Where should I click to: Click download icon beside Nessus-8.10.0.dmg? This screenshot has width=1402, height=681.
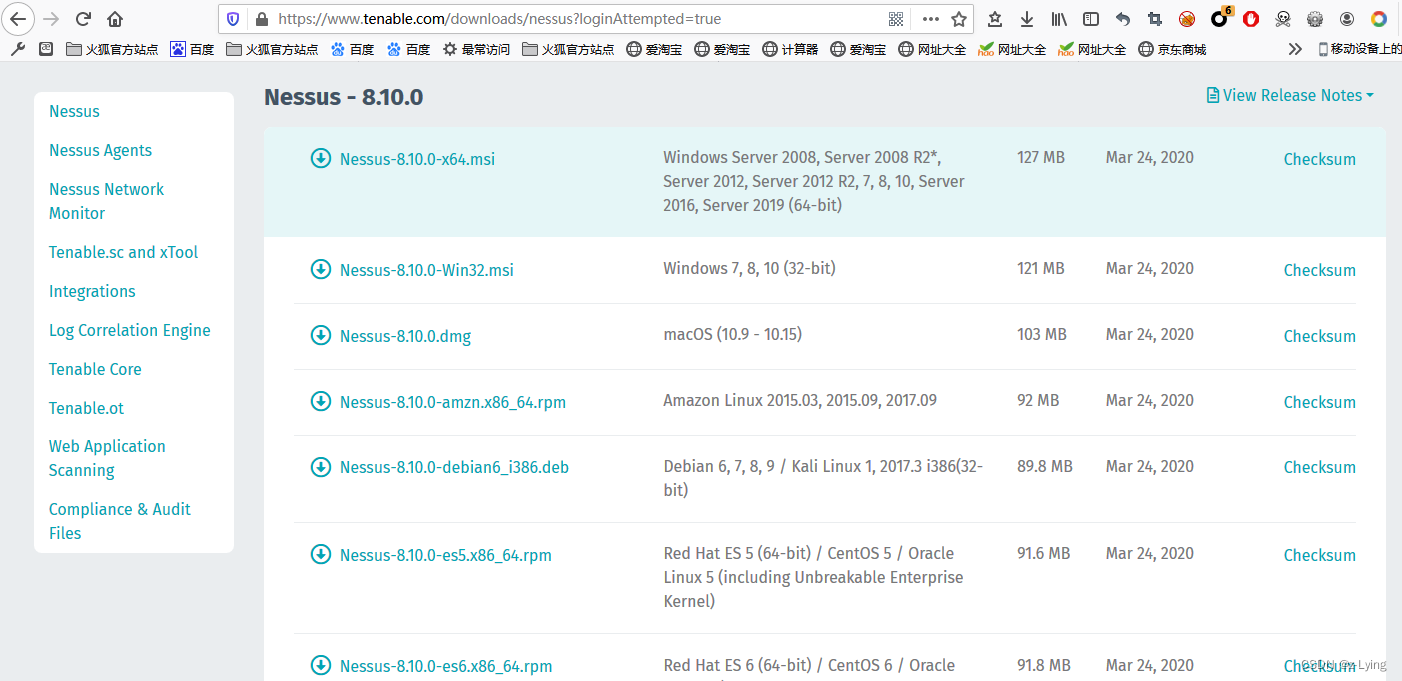coord(320,335)
